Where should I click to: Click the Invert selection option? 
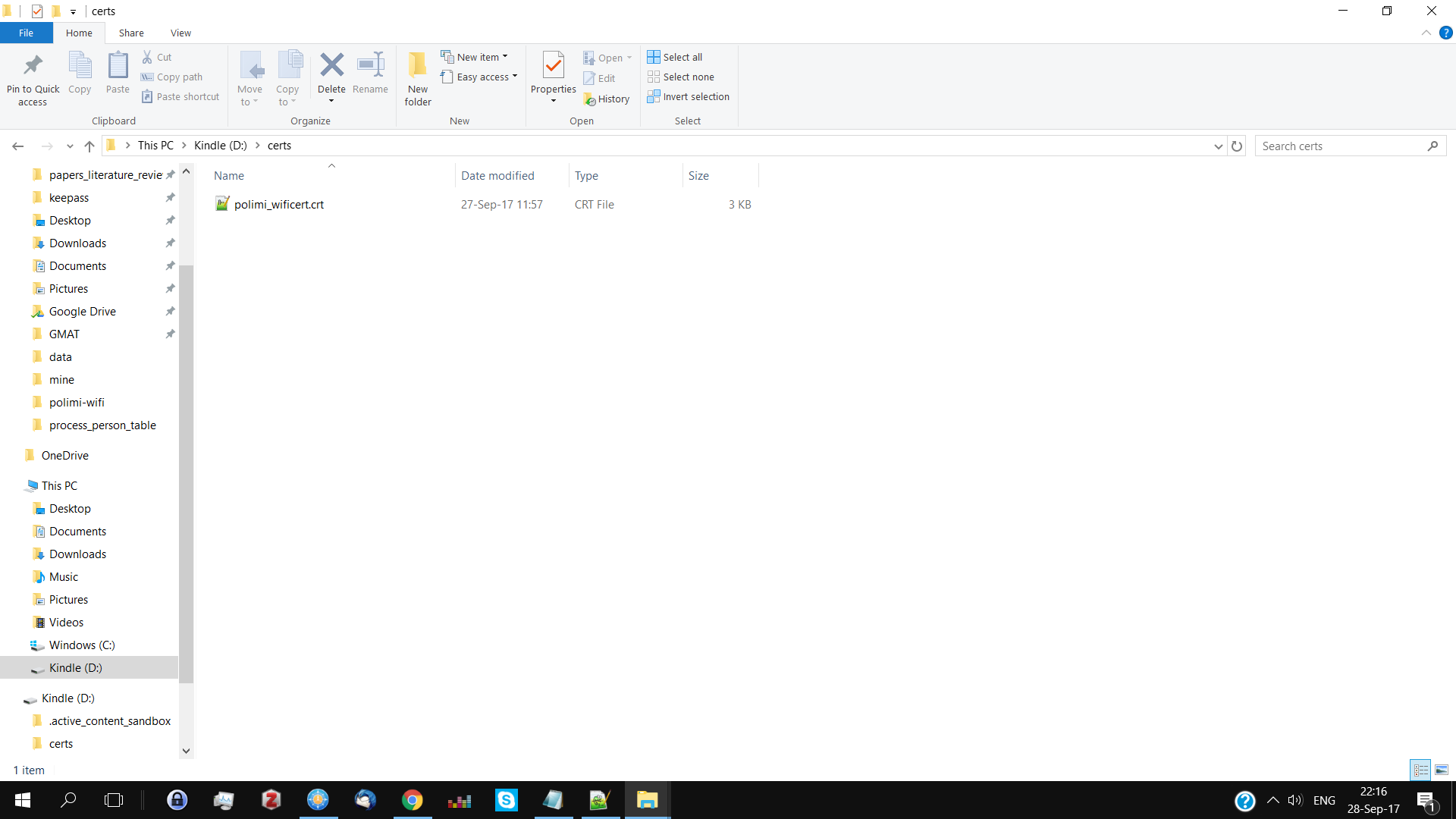[688, 97]
